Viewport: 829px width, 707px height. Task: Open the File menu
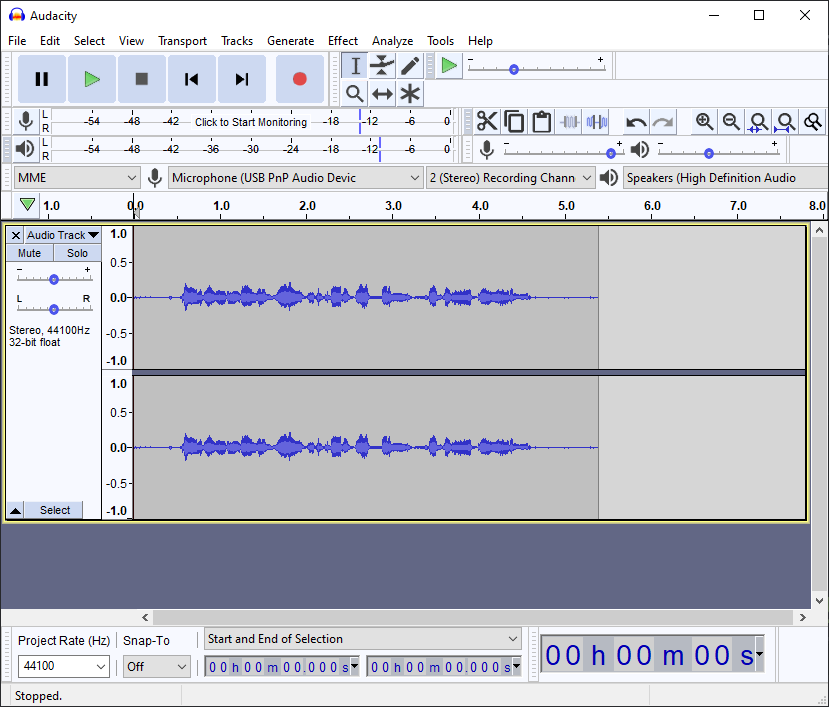17,41
